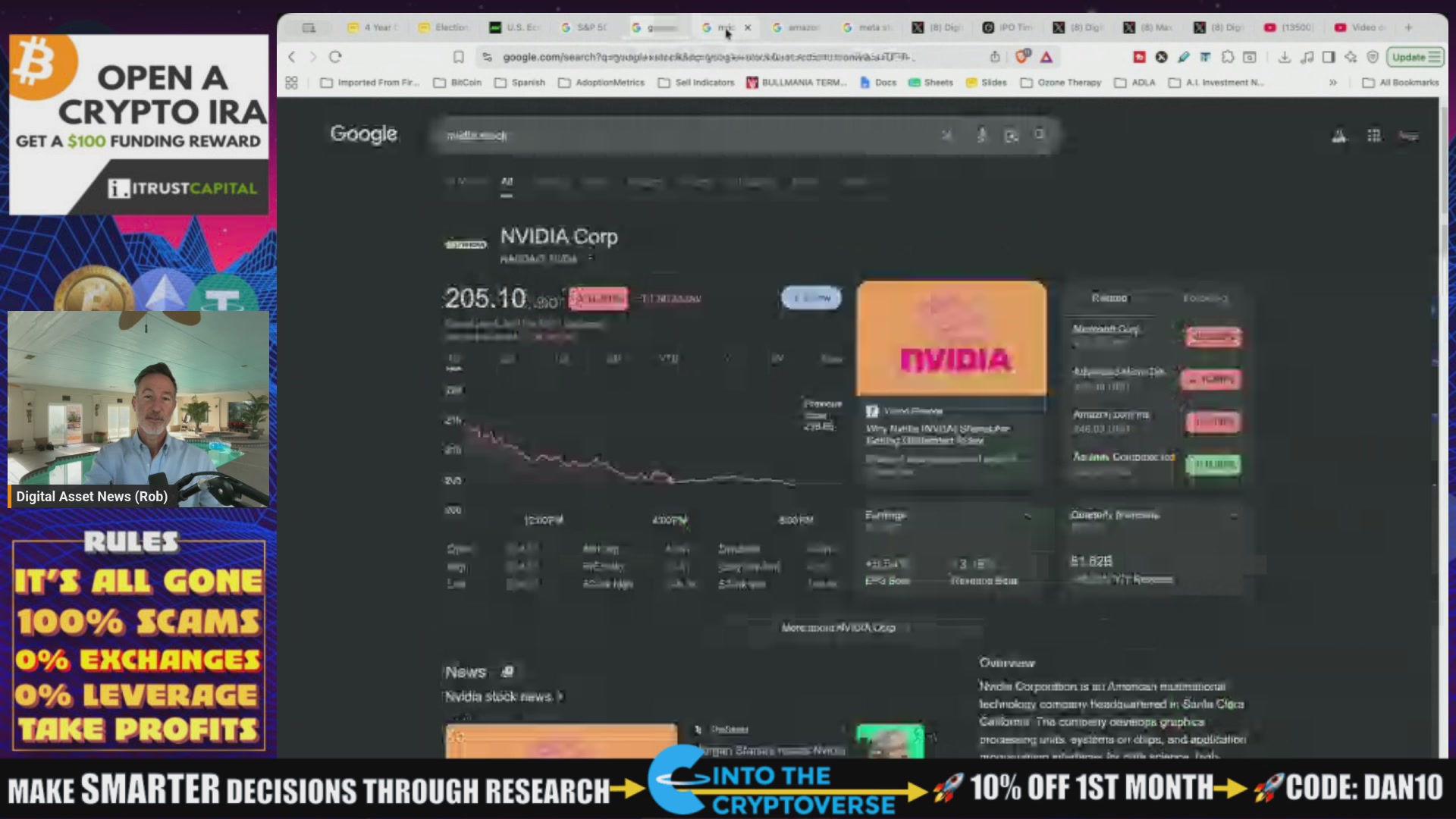Open the Docs bookmark

(878, 83)
